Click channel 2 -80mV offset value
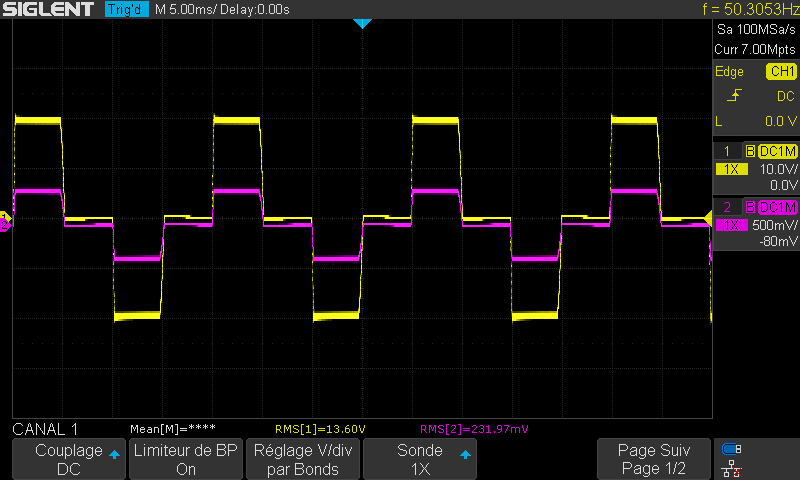 click(x=779, y=241)
